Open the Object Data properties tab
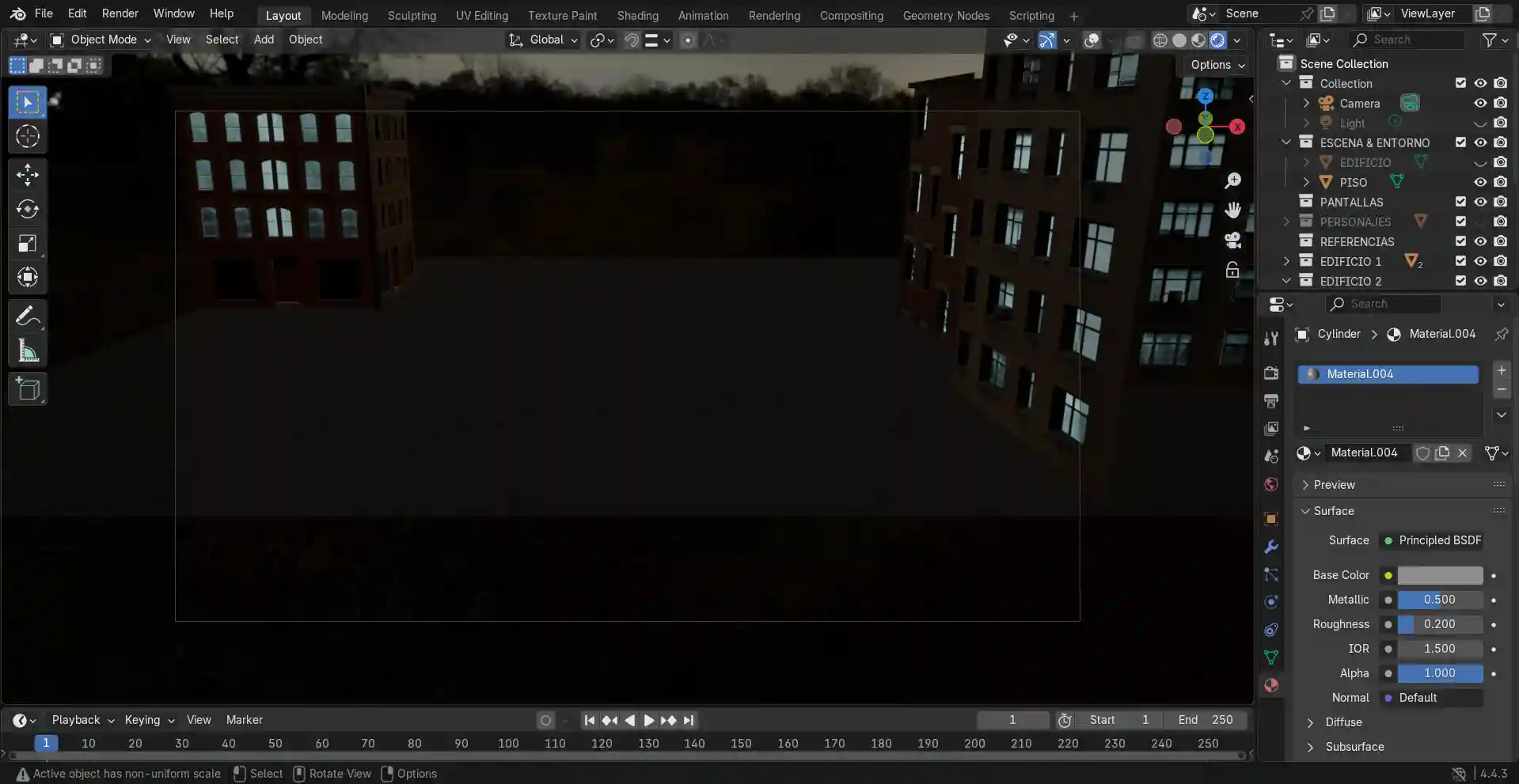The image size is (1519, 784). pyautogui.click(x=1271, y=657)
